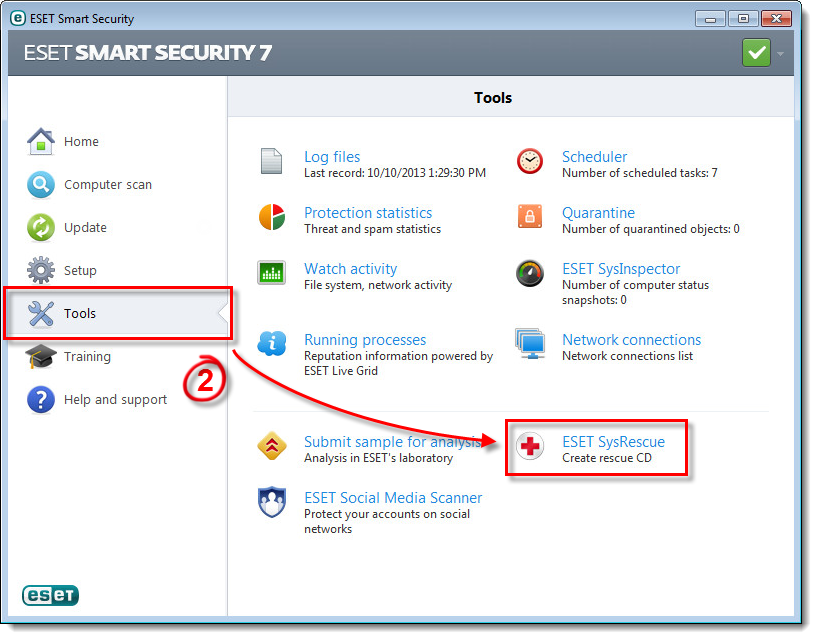Click the Quarantine padlock icon
This screenshot has width=817, height=639.
pyautogui.click(x=530, y=217)
